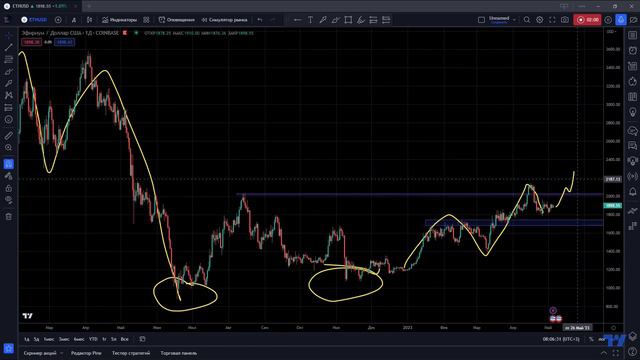Set the 5д date range

[x=36, y=339]
